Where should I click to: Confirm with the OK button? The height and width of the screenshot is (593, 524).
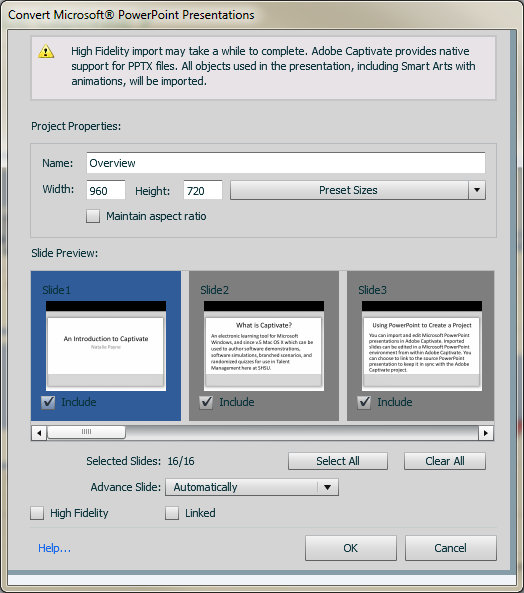click(x=351, y=548)
